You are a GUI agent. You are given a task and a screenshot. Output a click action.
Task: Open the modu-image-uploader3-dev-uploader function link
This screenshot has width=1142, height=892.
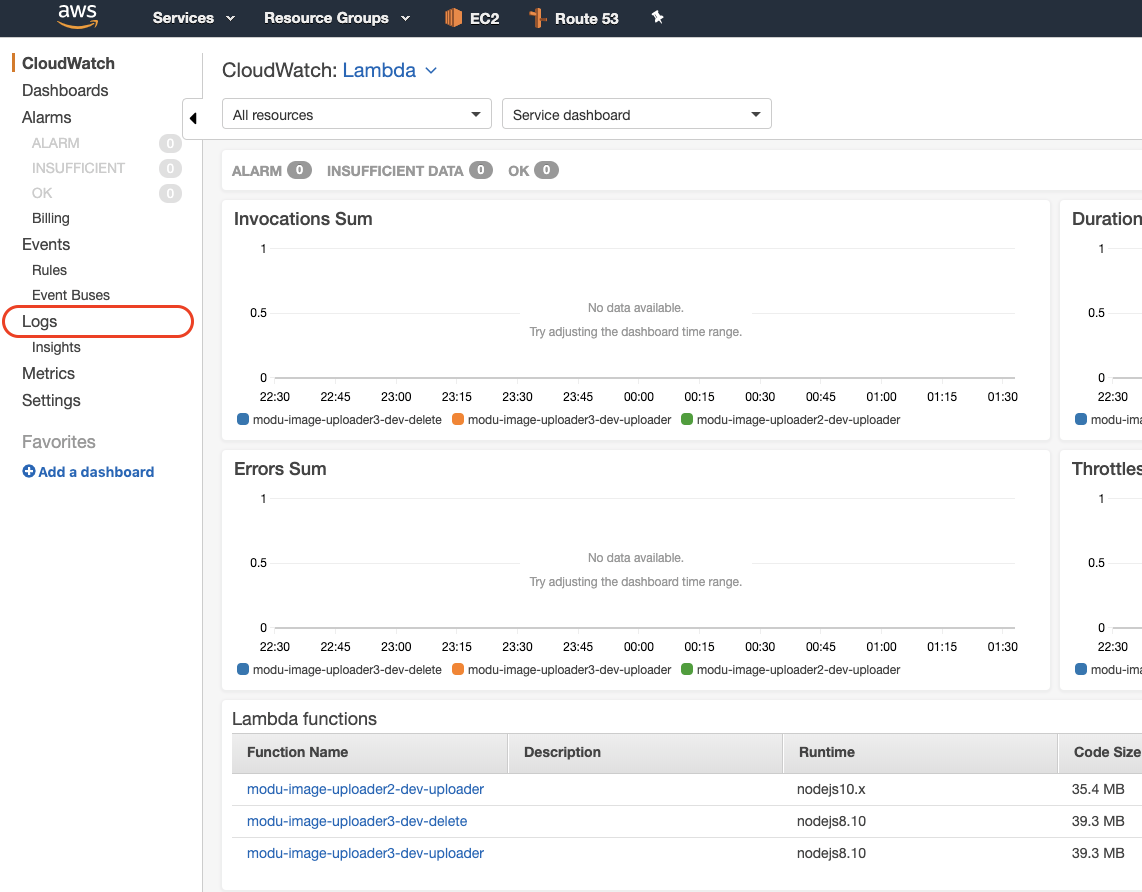(365, 853)
